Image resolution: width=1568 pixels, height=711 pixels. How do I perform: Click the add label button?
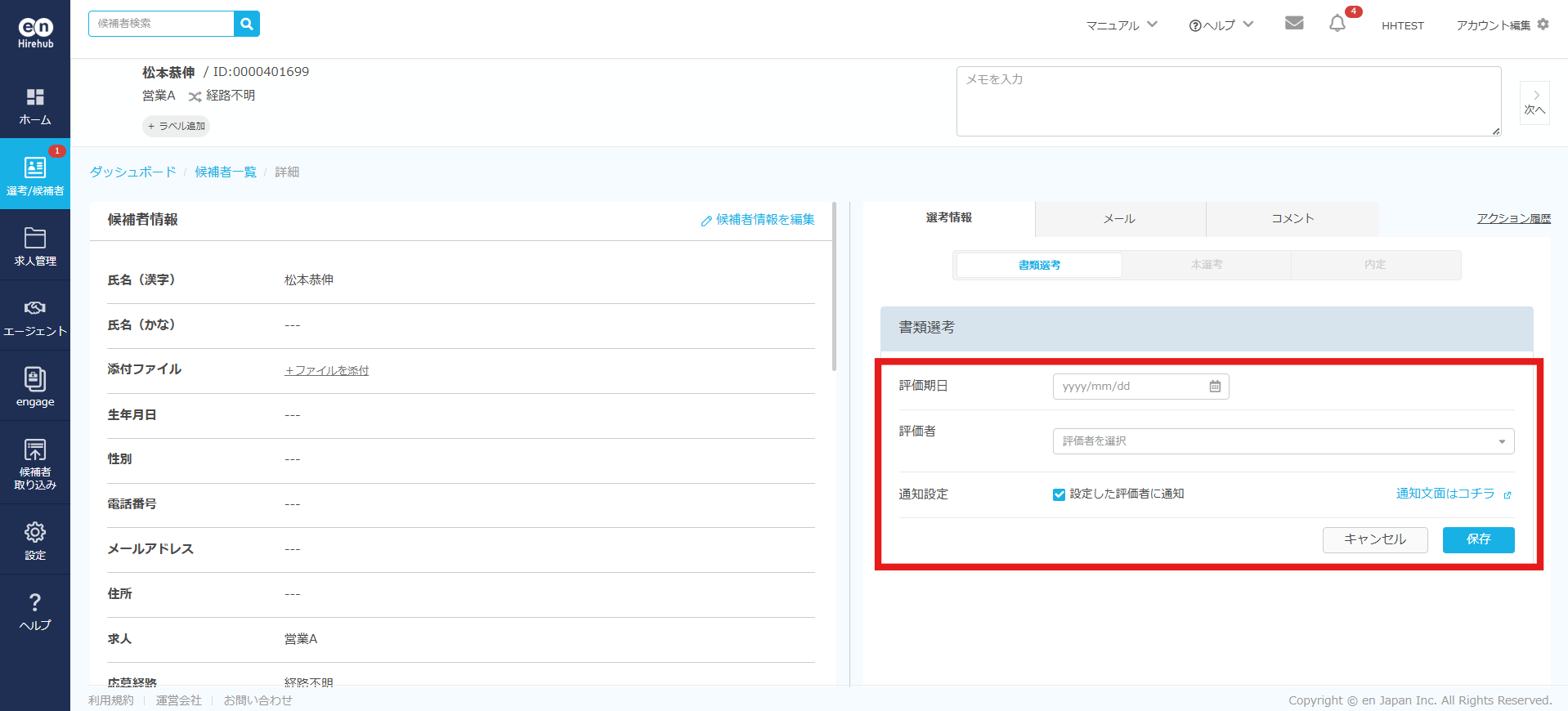coord(177,126)
